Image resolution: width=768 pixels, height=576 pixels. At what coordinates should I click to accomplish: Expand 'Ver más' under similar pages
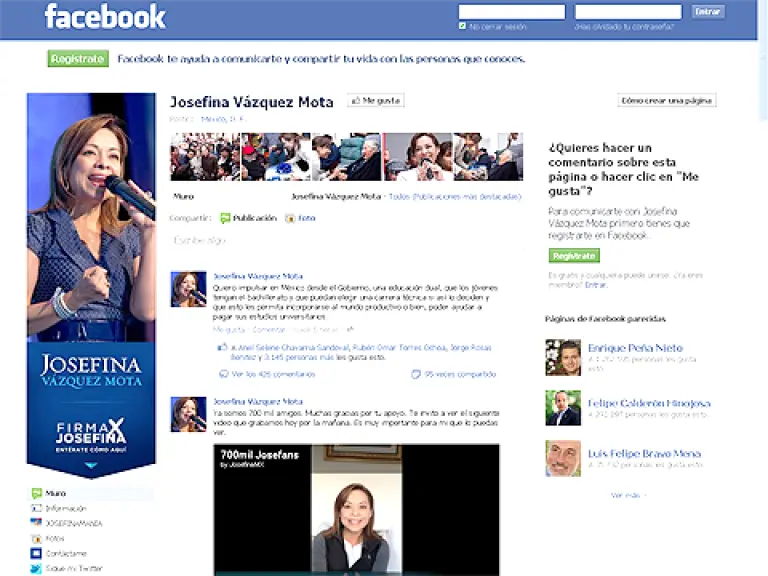coord(626,495)
